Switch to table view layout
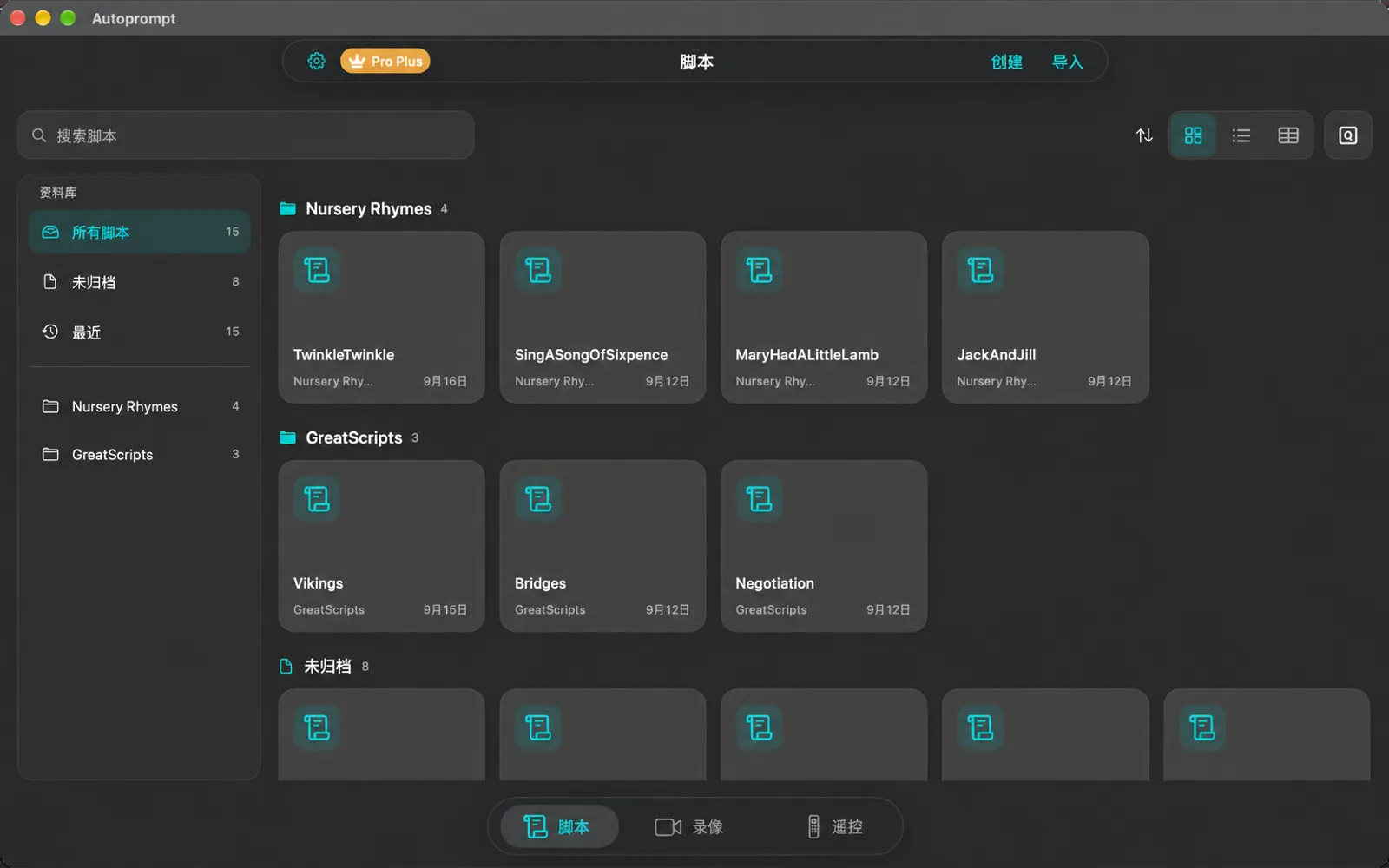The image size is (1389, 868). pyautogui.click(x=1288, y=135)
